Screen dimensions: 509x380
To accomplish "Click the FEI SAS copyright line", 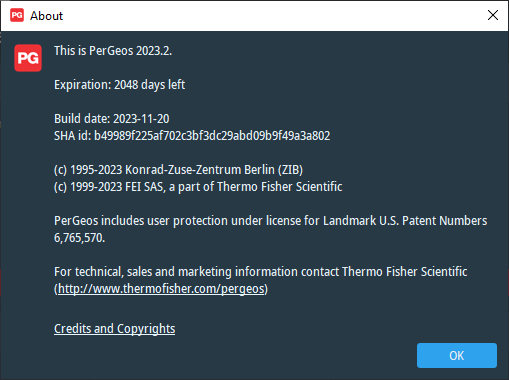I will 198,187.
